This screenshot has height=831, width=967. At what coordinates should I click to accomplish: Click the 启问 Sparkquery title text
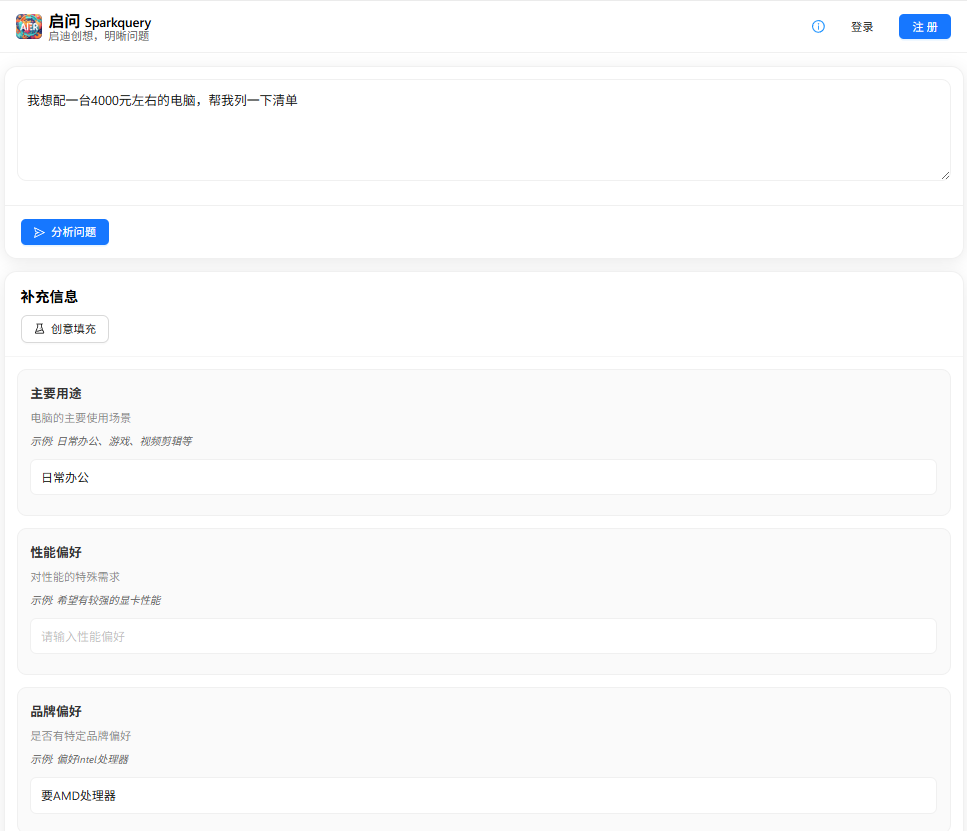(x=100, y=22)
